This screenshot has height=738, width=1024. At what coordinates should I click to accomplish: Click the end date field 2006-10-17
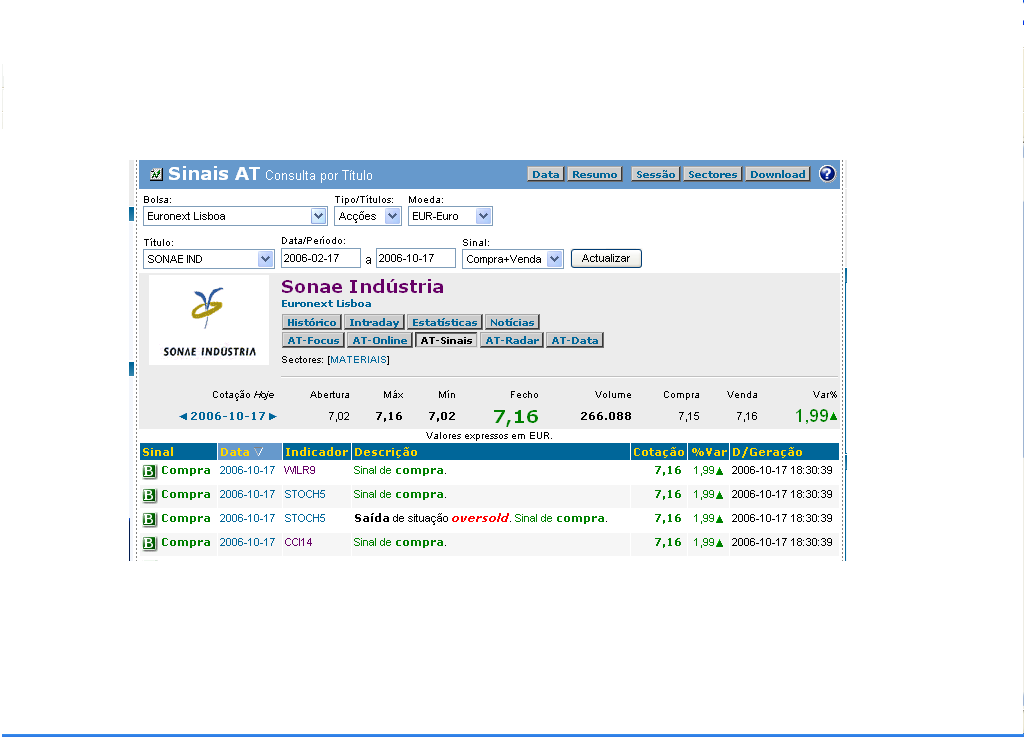pos(416,259)
